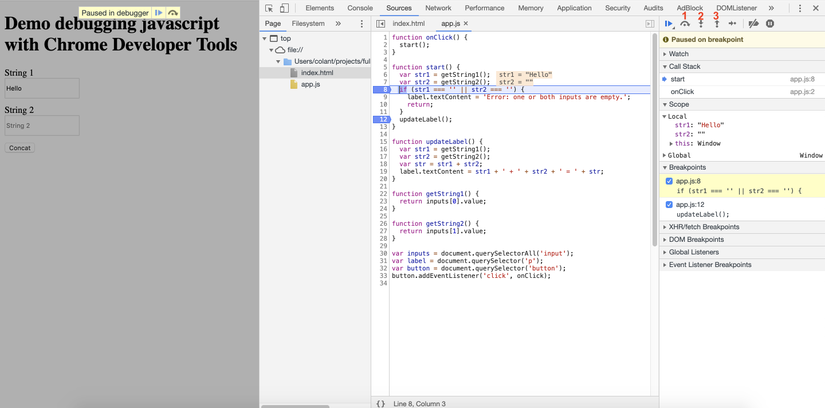Click the inspect element picker icon
Screen dimensions: 825x408
pyautogui.click(x=268, y=8)
